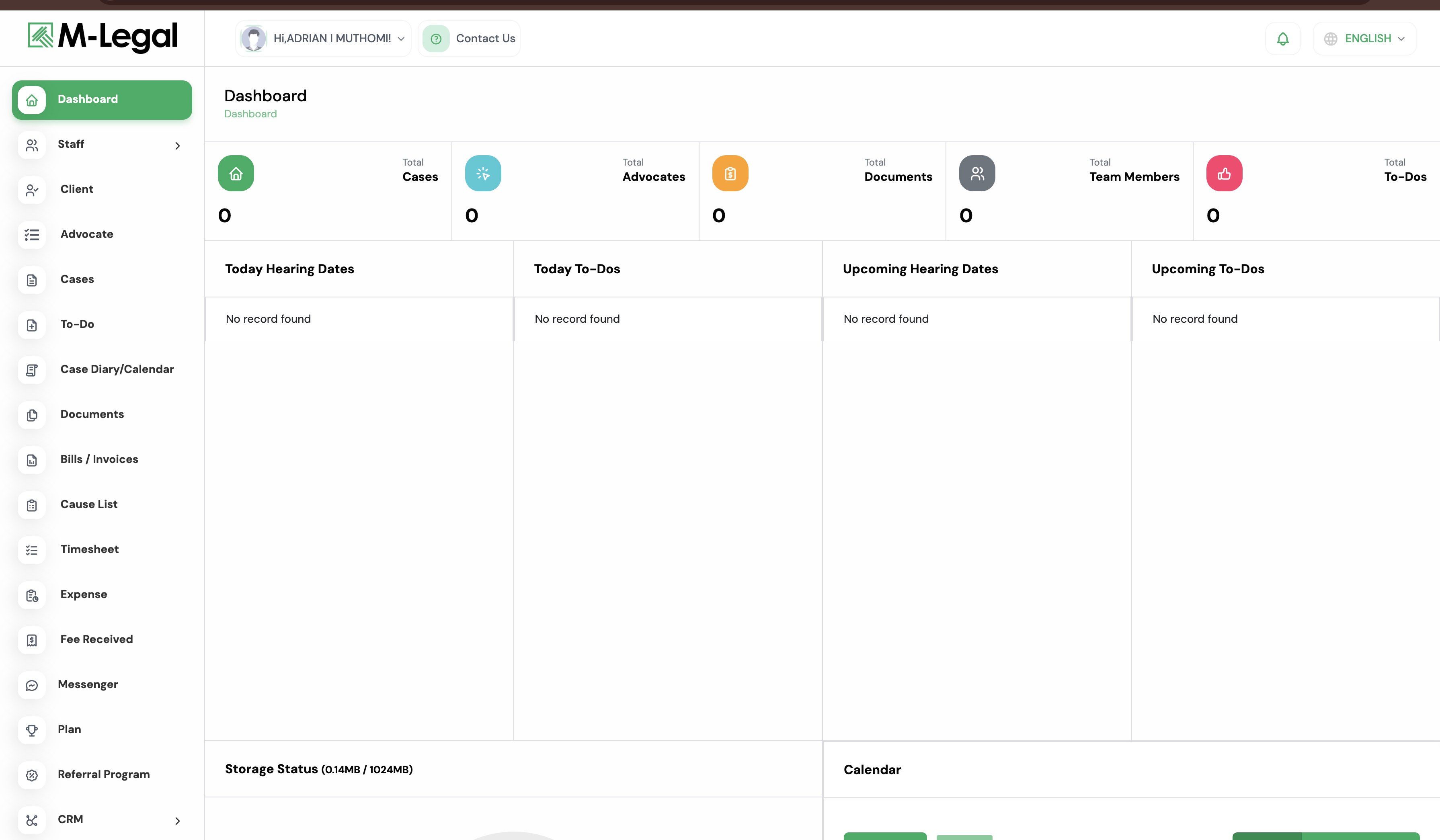This screenshot has height=840, width=1440.
Task: Click the Dashboard breadcrumb link
Action: click(x=250, y=114)
